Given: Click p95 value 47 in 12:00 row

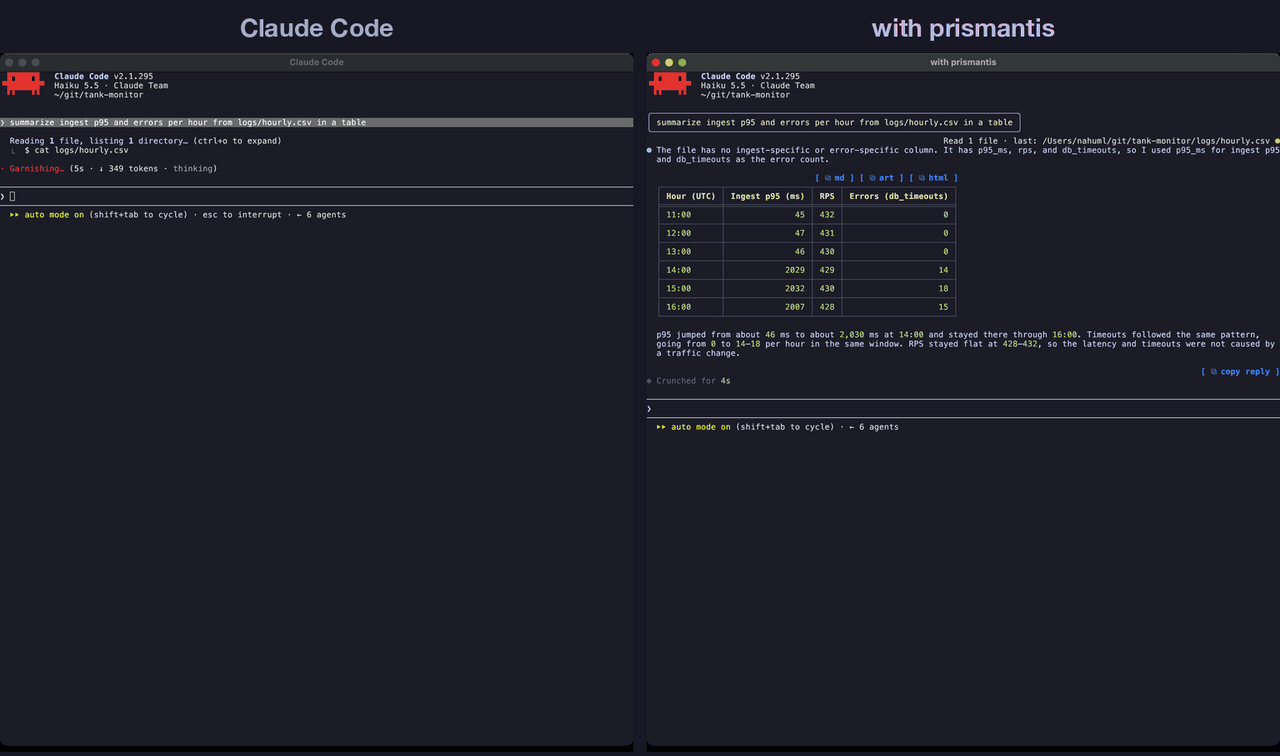Looking at the screenshot, I should pos(799,233).
